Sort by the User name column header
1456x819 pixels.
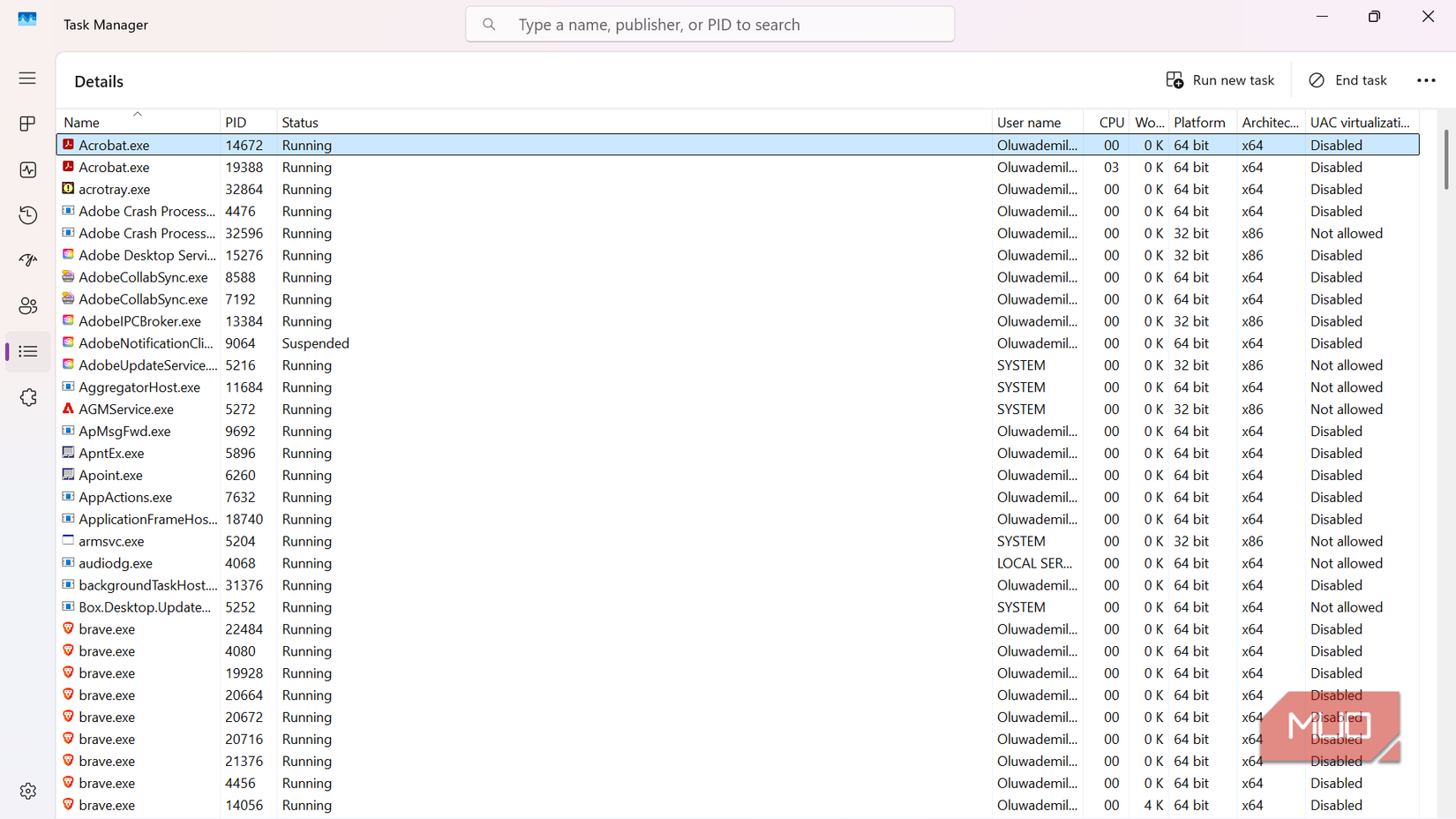1038,122
